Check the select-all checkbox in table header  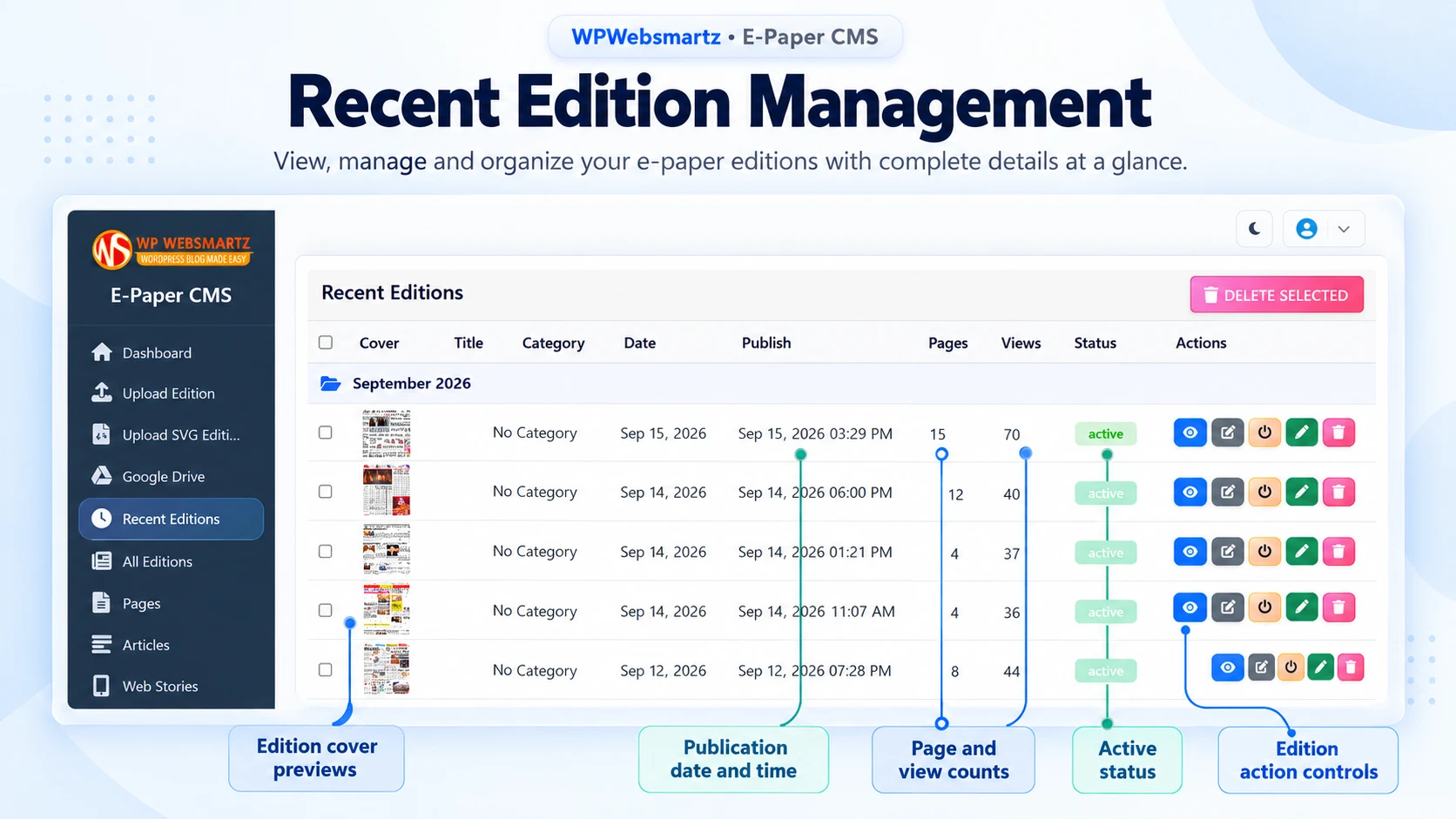pyautogui.click(x=326, y=342)
